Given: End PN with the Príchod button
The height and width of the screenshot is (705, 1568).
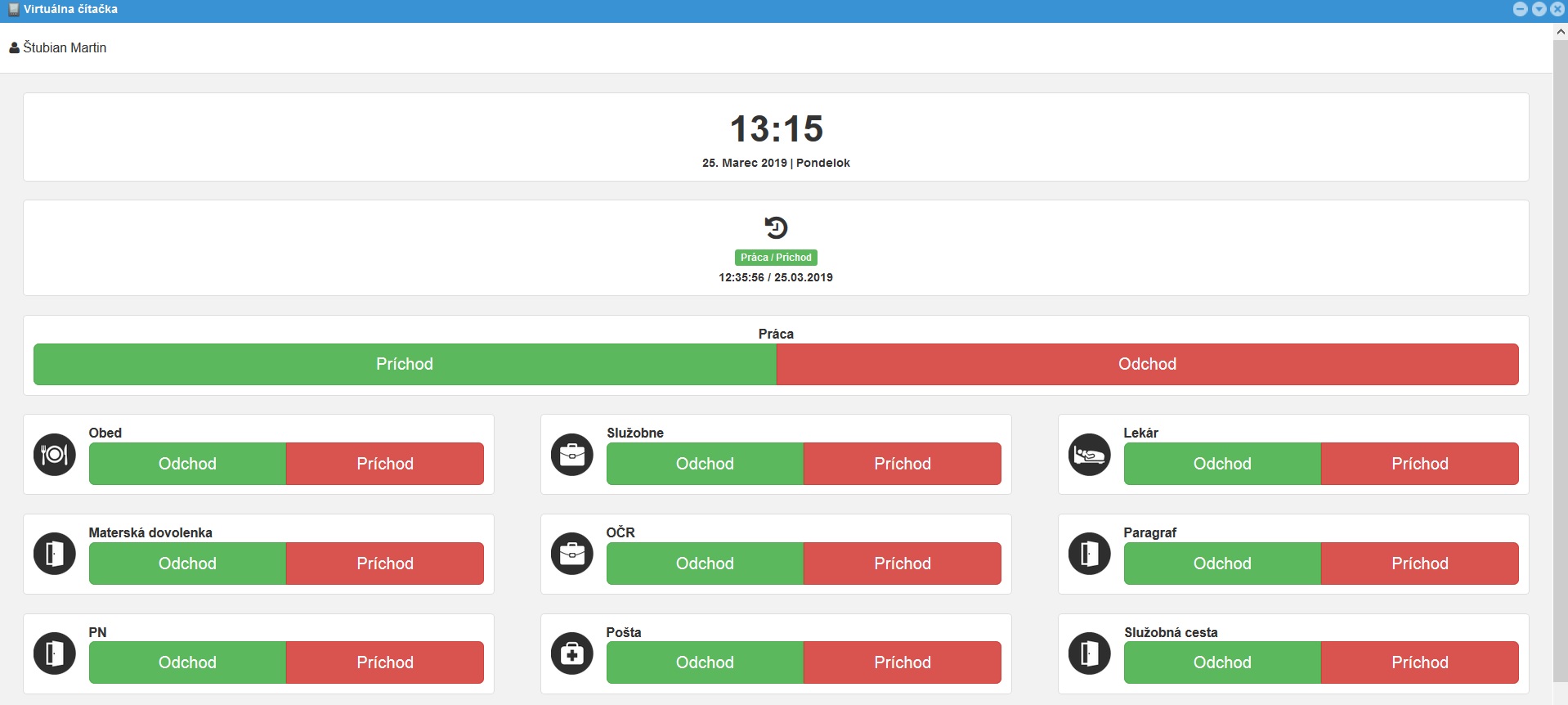Looking at the screenshot, I should 385,662.
